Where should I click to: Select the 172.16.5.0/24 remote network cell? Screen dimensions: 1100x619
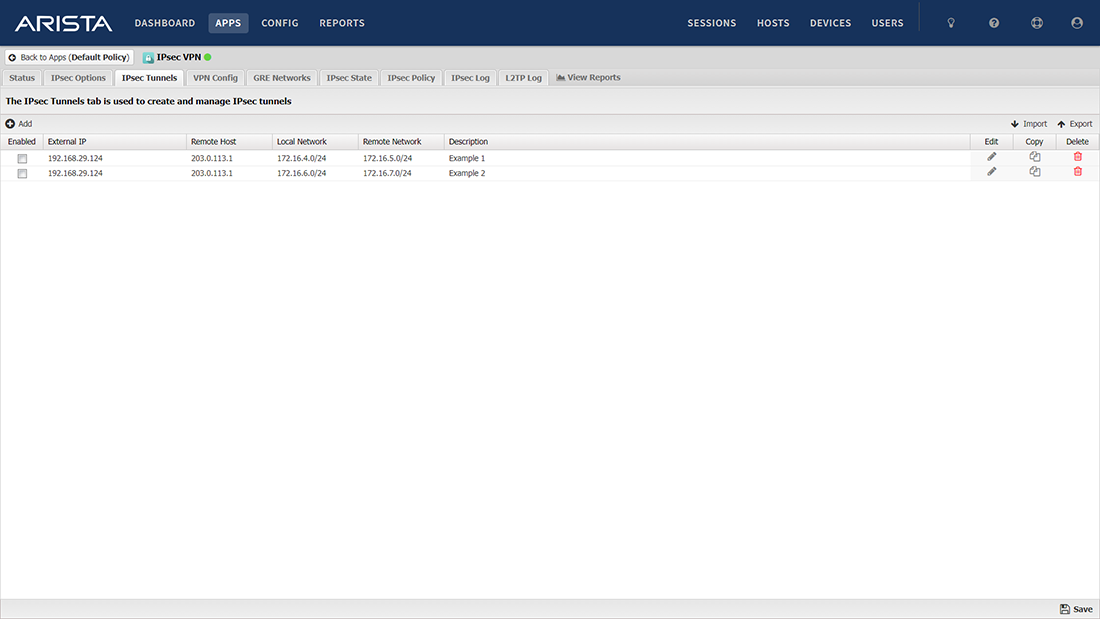coord(401,159)
